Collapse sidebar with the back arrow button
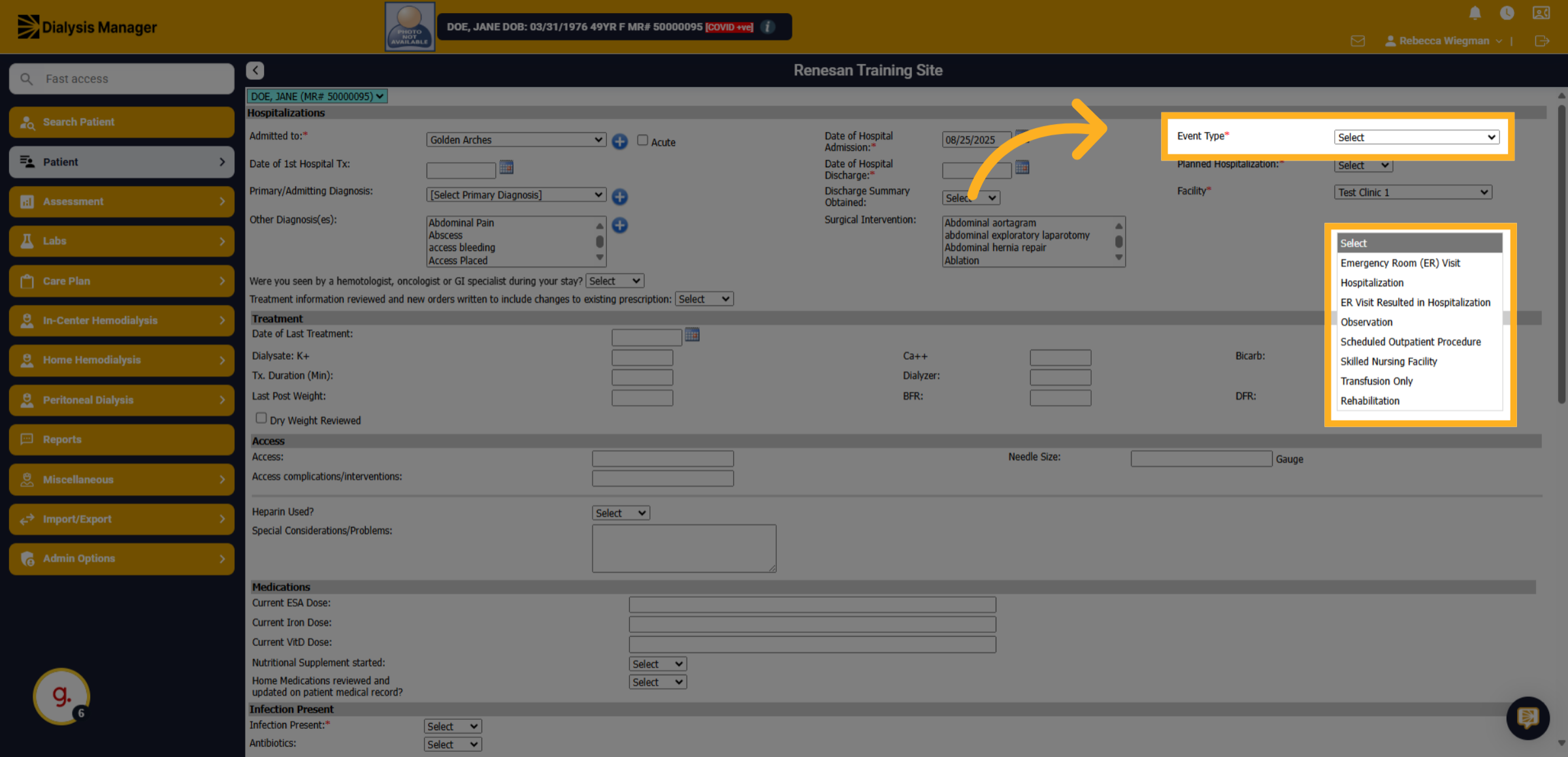Viewport: 1568px width, 757px height. coord(255,70)
